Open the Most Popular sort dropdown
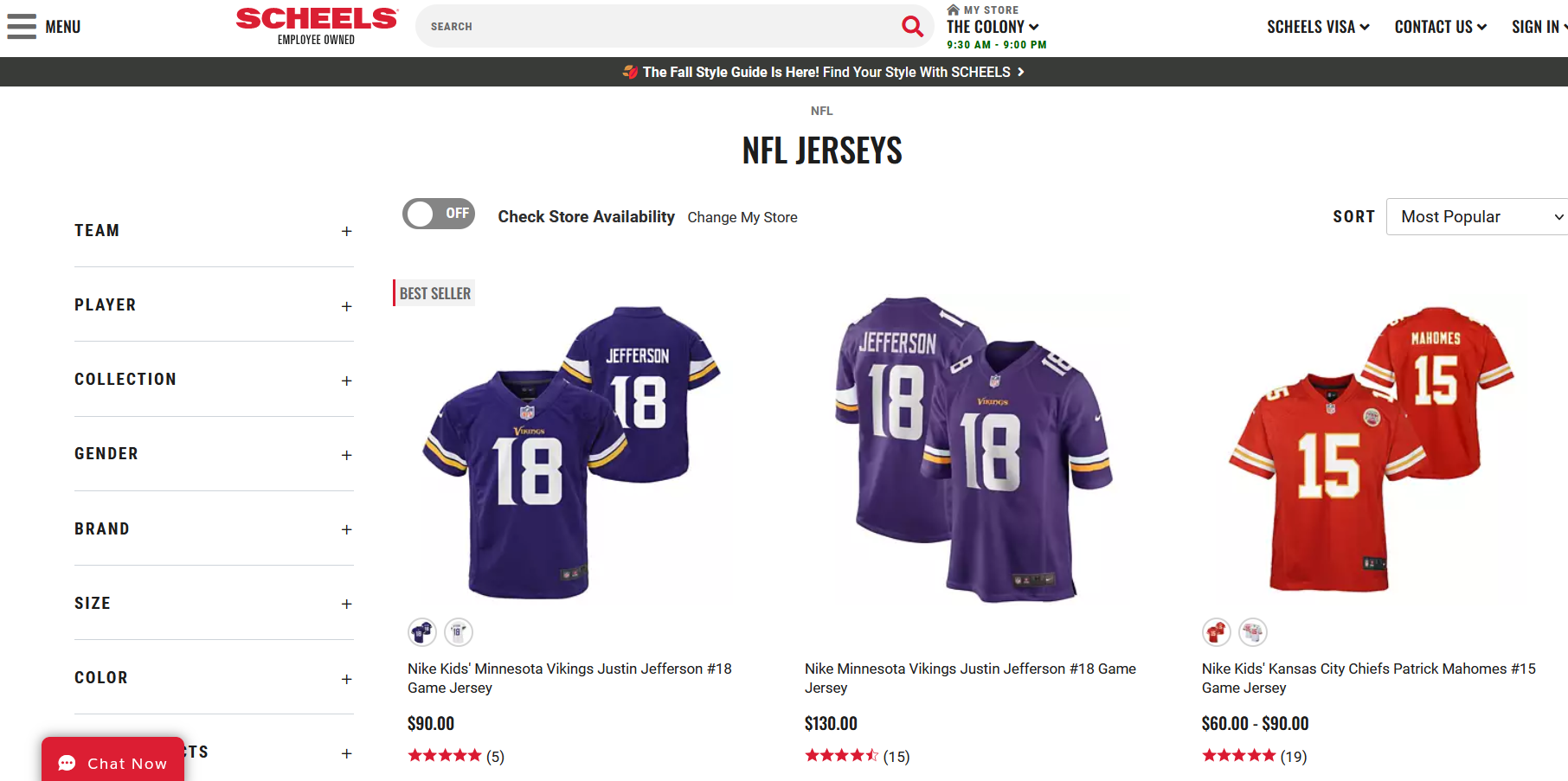 point(1480,217)
